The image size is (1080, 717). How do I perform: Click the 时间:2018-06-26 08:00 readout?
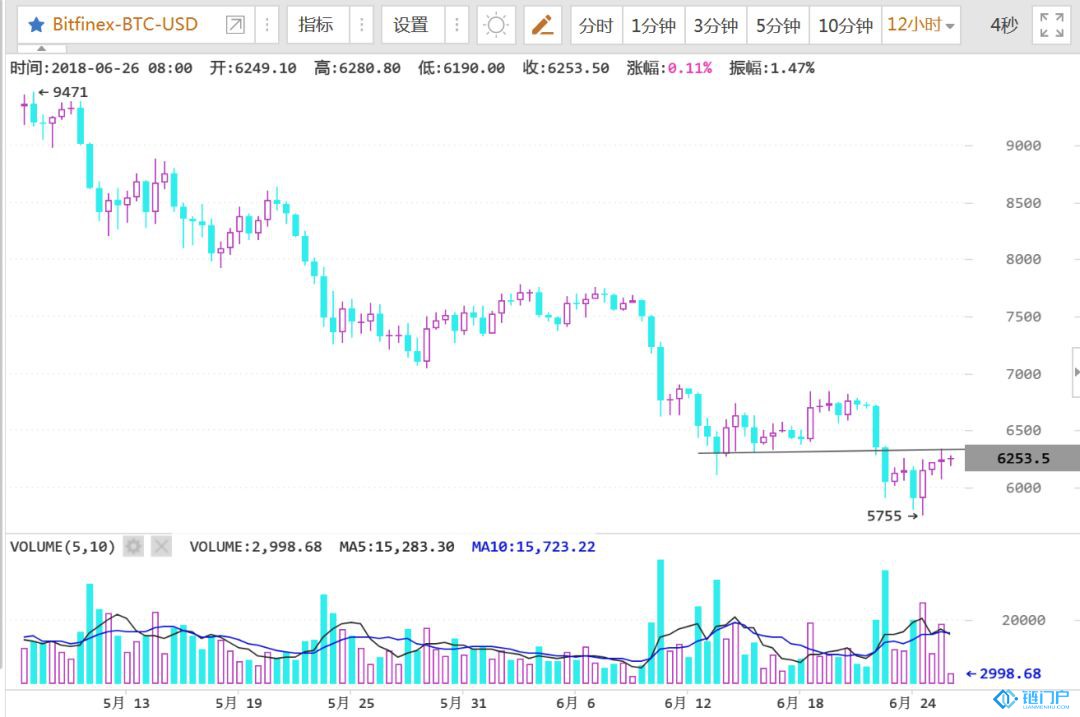coord(101,68)
